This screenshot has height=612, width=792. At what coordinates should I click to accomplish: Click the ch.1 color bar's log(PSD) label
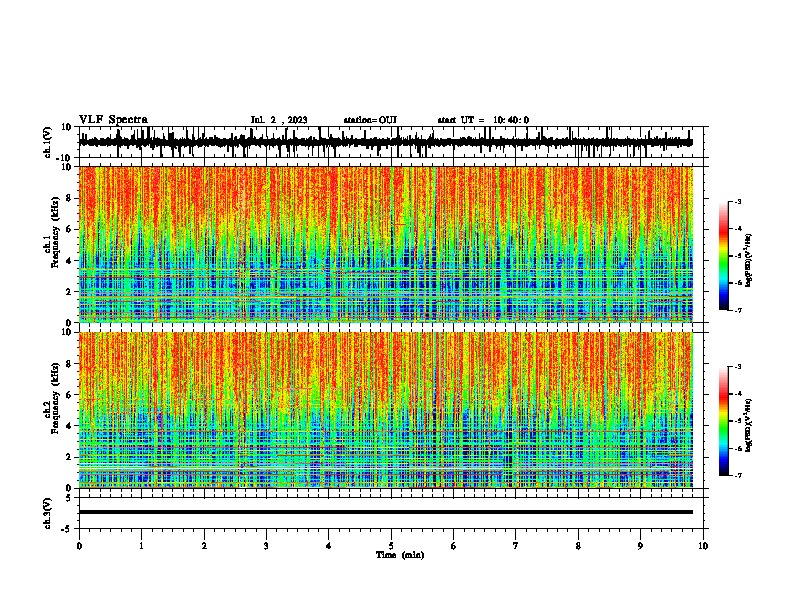(749, 261)
